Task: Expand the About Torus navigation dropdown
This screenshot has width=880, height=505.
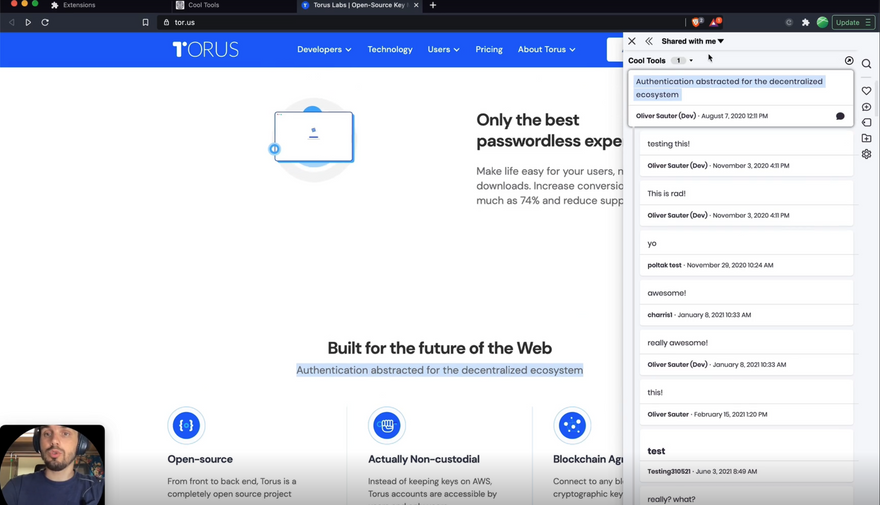Action: (x=546, y=49)
